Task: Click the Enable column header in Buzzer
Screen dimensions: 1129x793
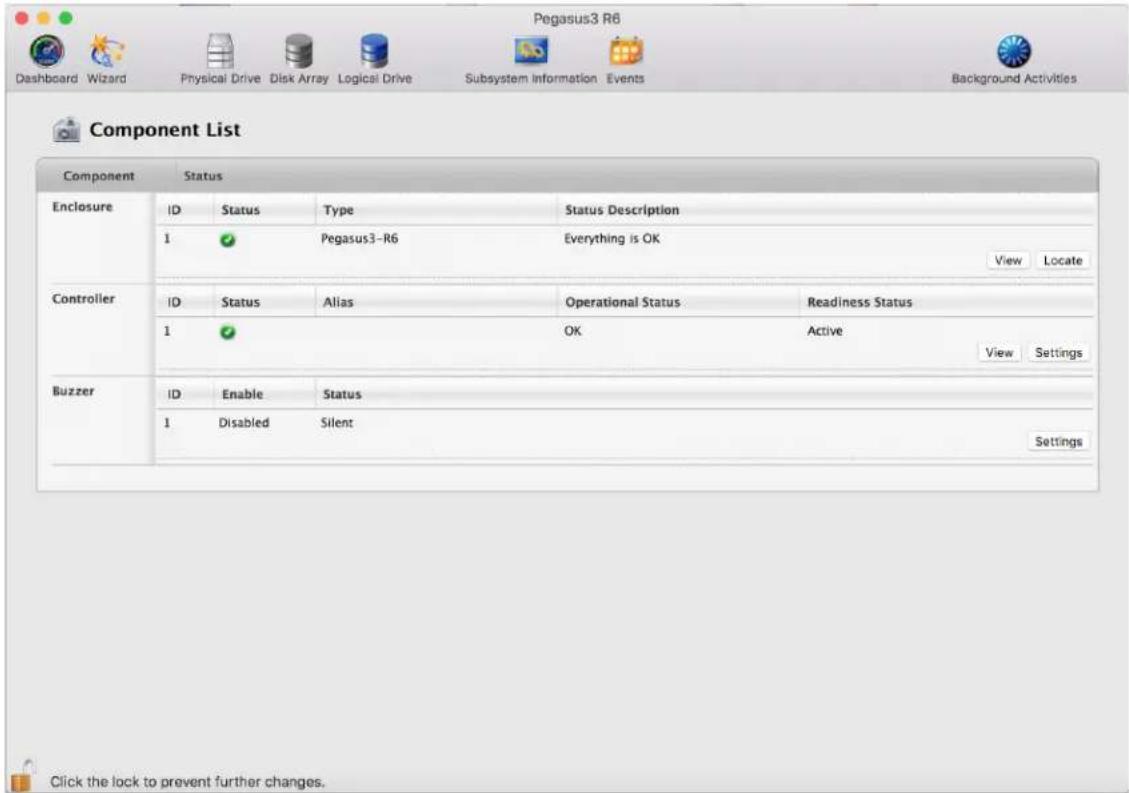Action: [242, 395]
